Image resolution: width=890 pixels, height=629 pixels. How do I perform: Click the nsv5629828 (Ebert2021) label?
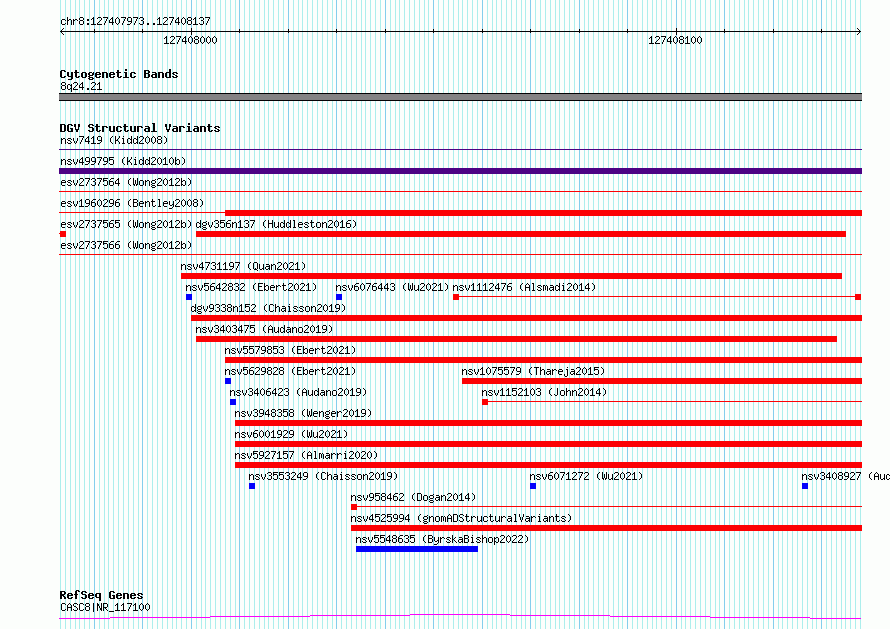click(290, 371)
